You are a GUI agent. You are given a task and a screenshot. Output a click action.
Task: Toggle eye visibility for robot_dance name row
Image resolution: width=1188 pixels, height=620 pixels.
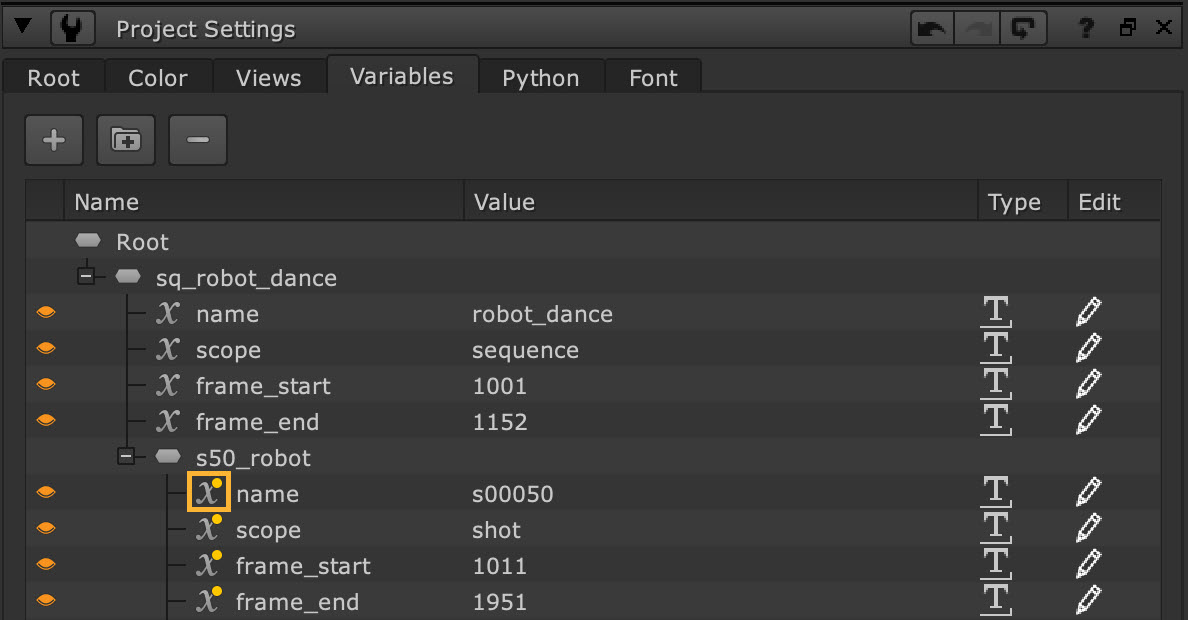(x=45, y=314)
